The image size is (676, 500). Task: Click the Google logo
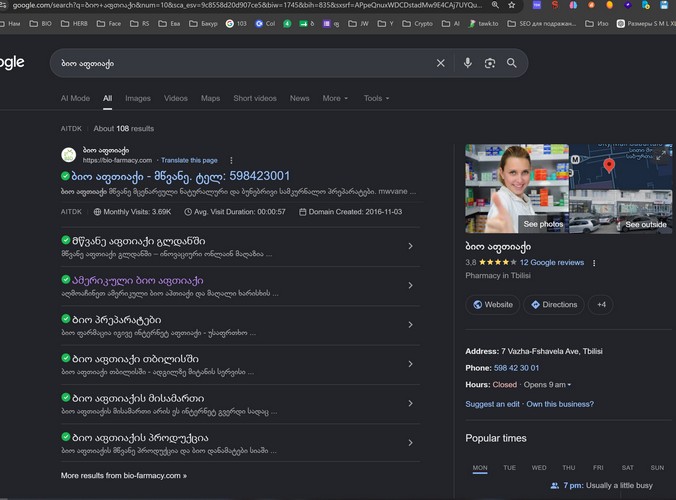pyautogui.click(x=12, y=63)
